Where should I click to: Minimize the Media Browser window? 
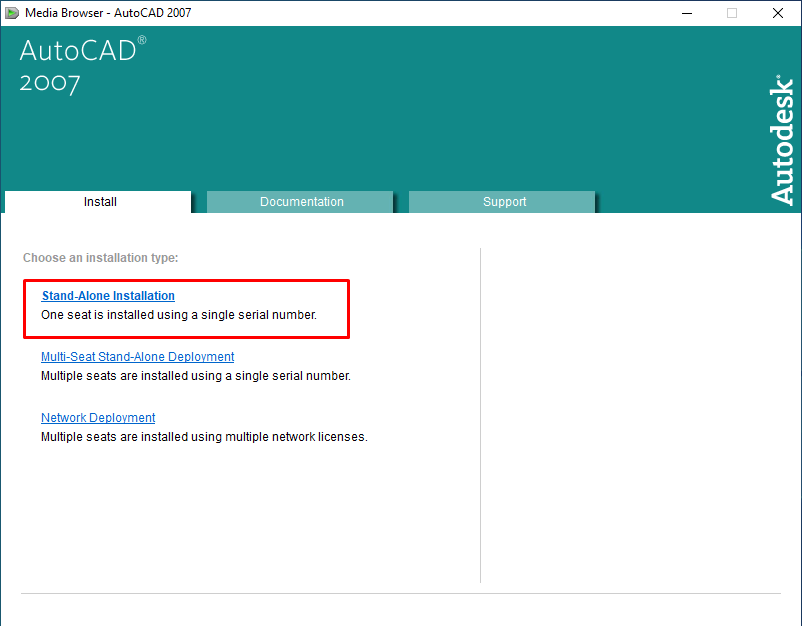click(x=686, y=13)
